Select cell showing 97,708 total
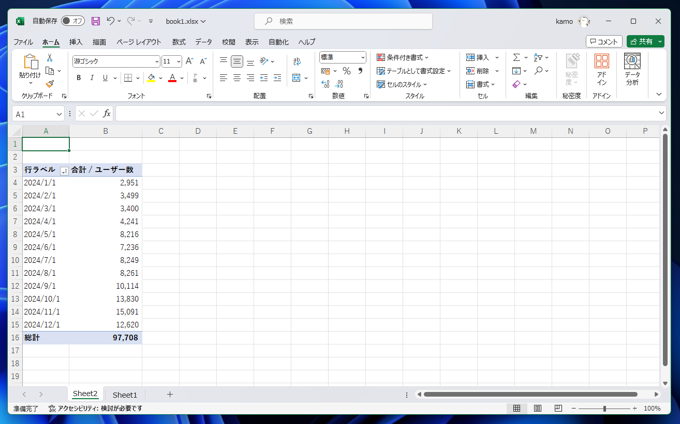The width and height of the screenshot is (680, 424). pos(105,338)
